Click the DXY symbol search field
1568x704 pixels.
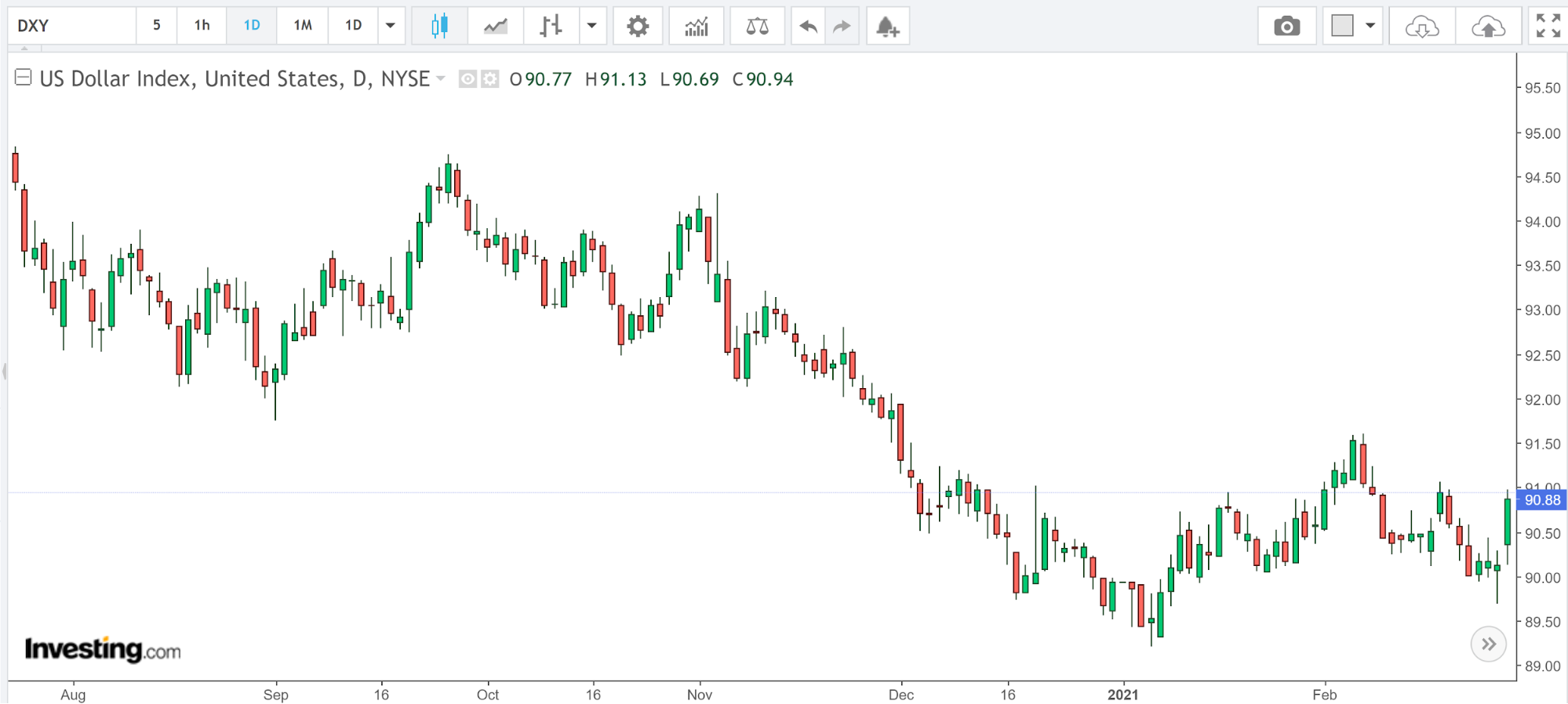pos(72,26)
